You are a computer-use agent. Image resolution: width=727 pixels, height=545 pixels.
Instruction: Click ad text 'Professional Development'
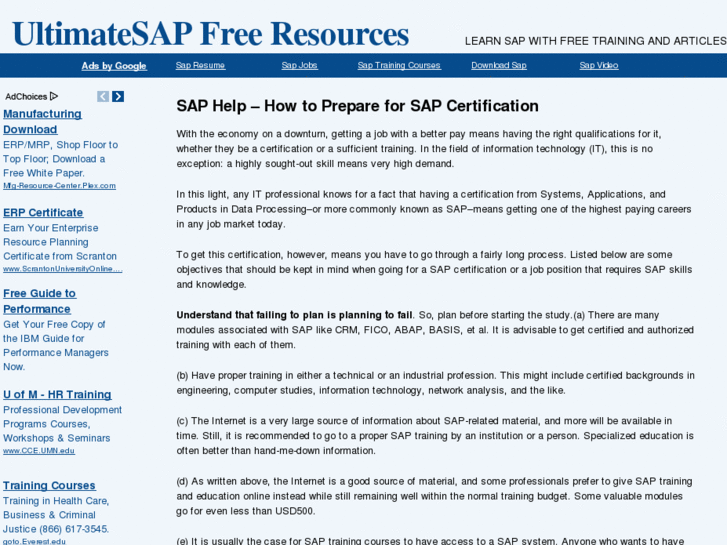tap(63, 410)
